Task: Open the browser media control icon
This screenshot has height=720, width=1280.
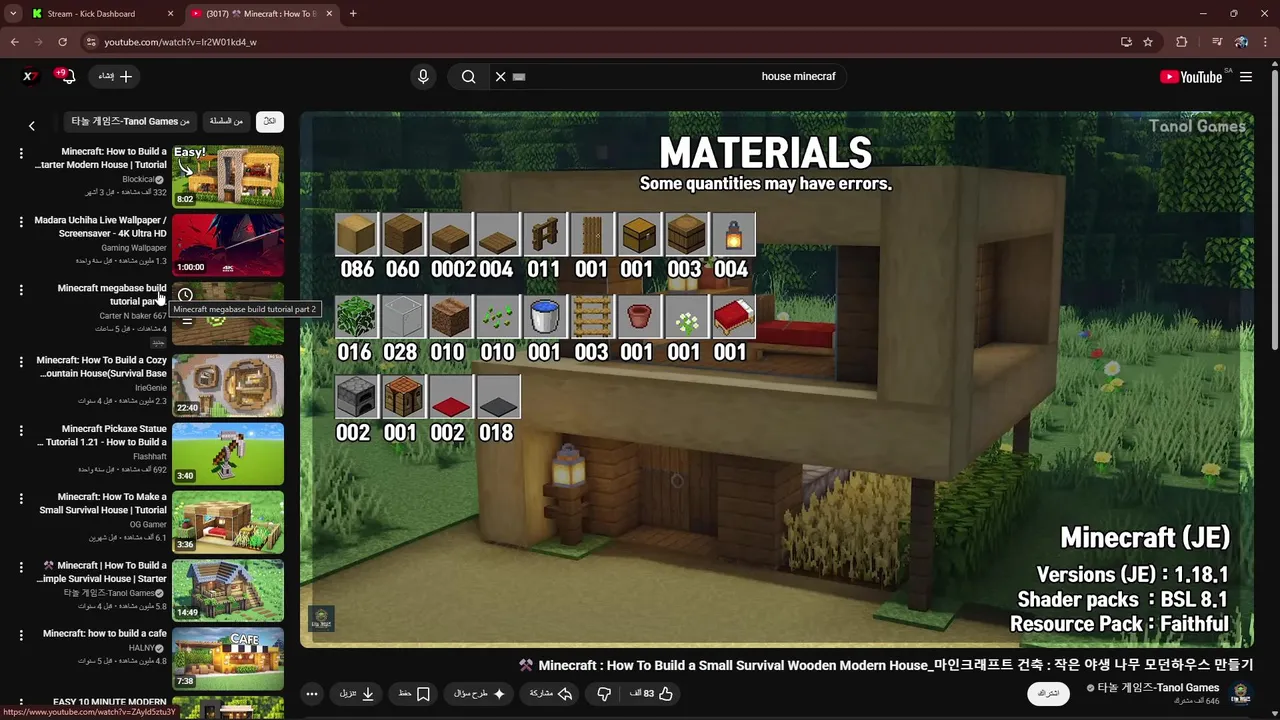Action: [1217, 42]
